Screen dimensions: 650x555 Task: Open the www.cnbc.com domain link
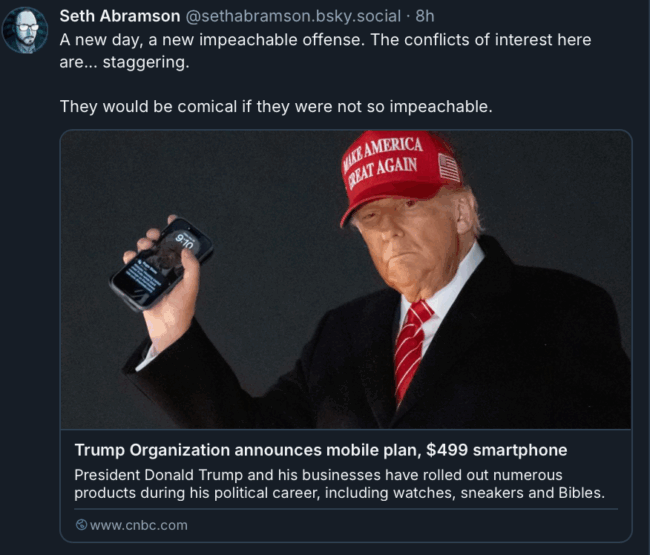pyautogui.click(x=138, y=525)
